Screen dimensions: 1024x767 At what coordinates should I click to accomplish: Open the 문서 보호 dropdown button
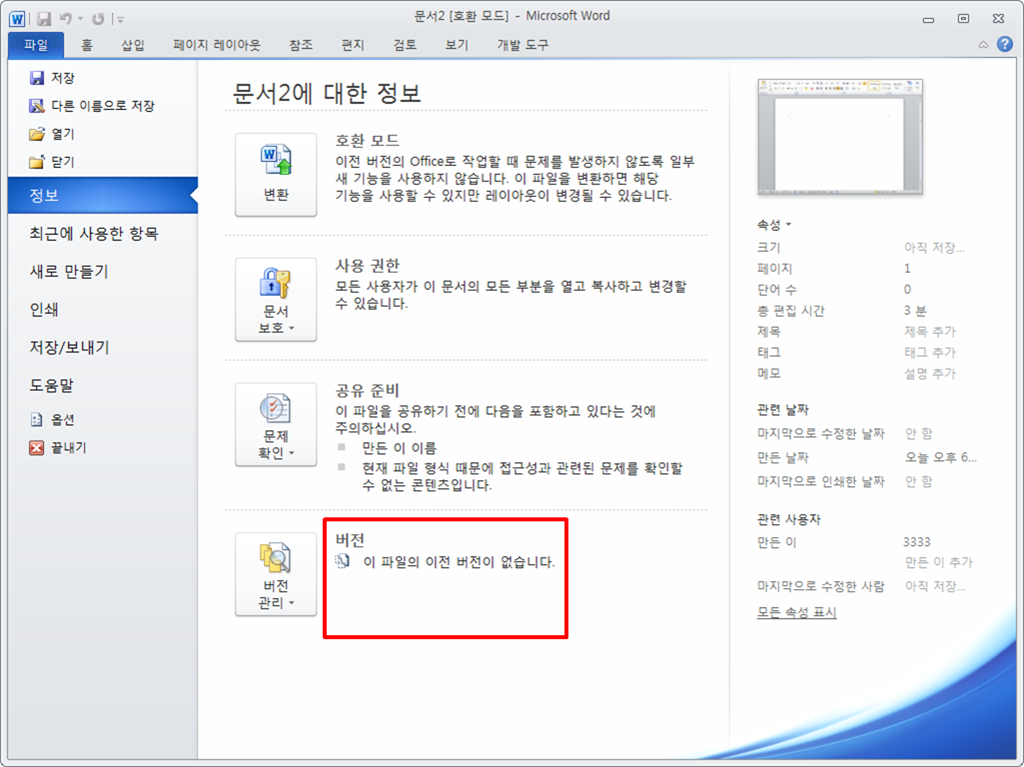[276, 299]
